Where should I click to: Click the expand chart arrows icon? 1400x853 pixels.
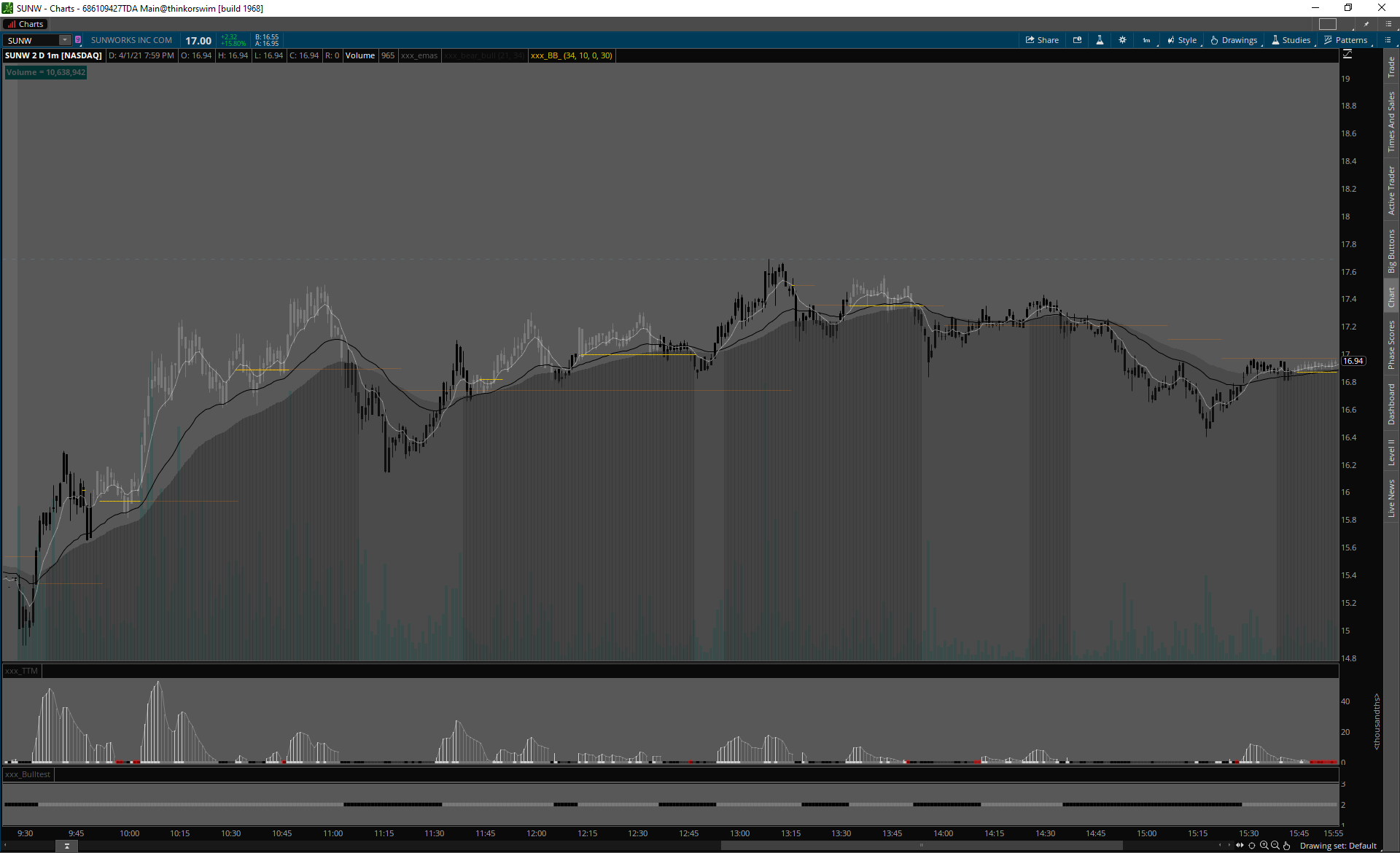click(1240, 846)
